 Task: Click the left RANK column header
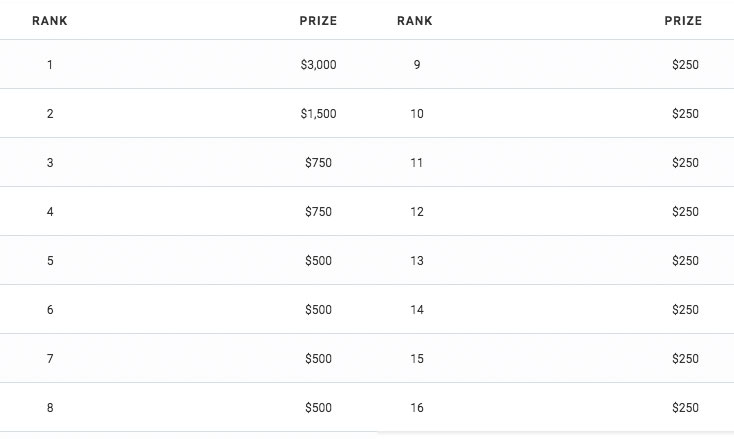pos(50,21)
